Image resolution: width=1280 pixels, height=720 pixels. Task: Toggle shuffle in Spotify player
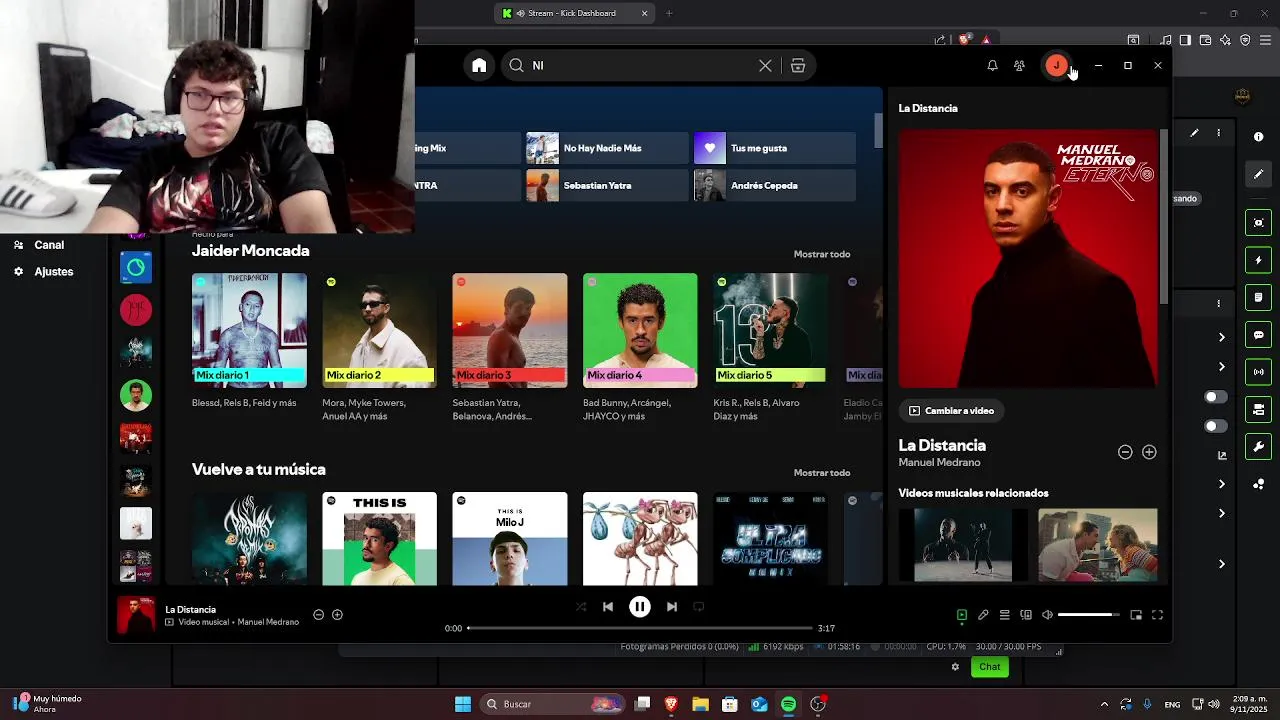(581, 606)
